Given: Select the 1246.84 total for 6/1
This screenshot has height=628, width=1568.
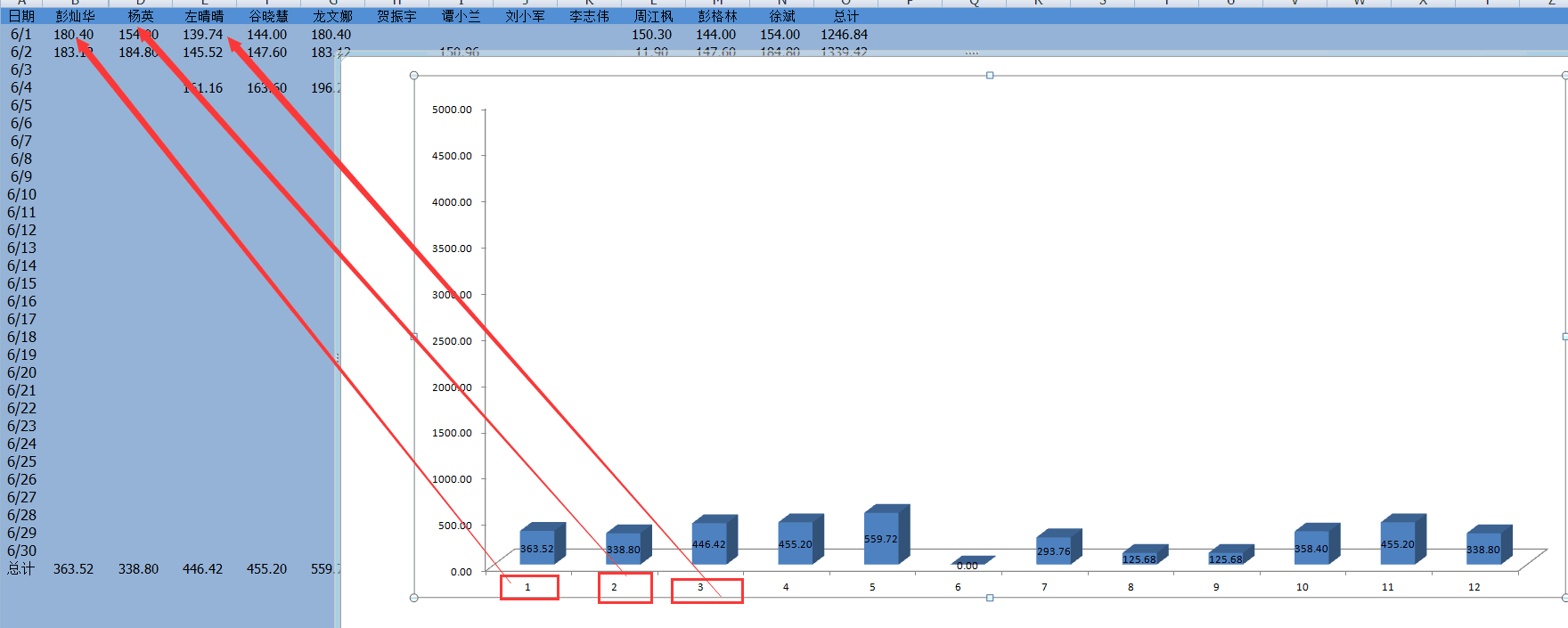Looking at the screenshot, I should click(845, 34).
